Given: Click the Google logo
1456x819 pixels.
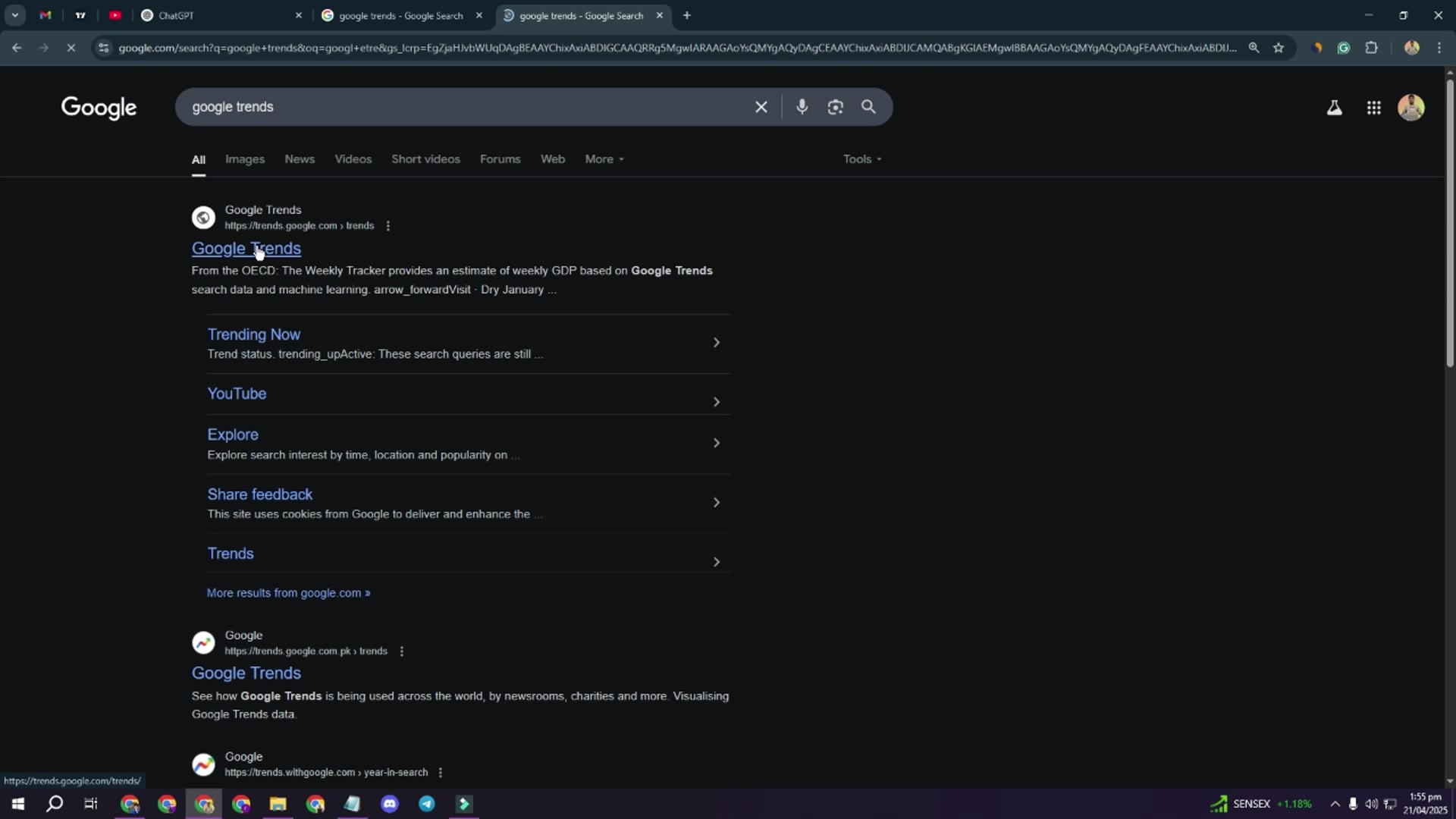Looking at the screenshot, I should click(x=99, y=108).
